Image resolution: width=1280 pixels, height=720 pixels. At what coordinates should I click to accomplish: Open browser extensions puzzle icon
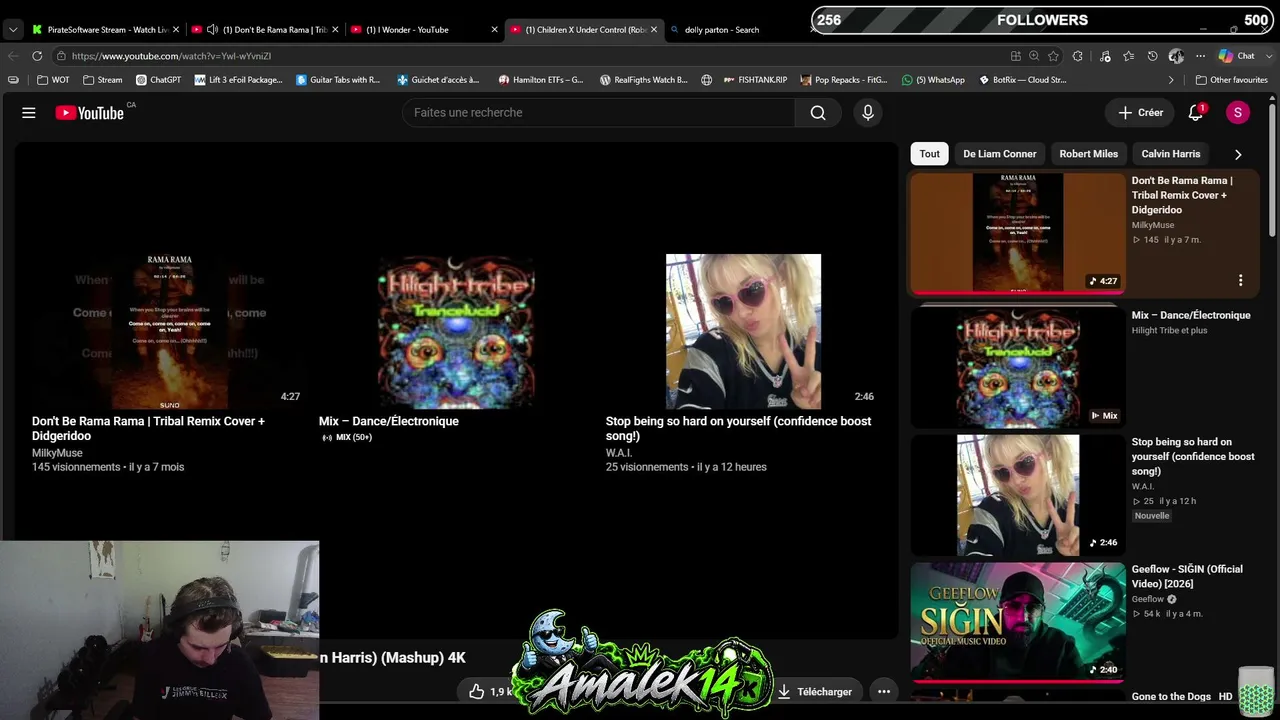[x=1078, y=56]
